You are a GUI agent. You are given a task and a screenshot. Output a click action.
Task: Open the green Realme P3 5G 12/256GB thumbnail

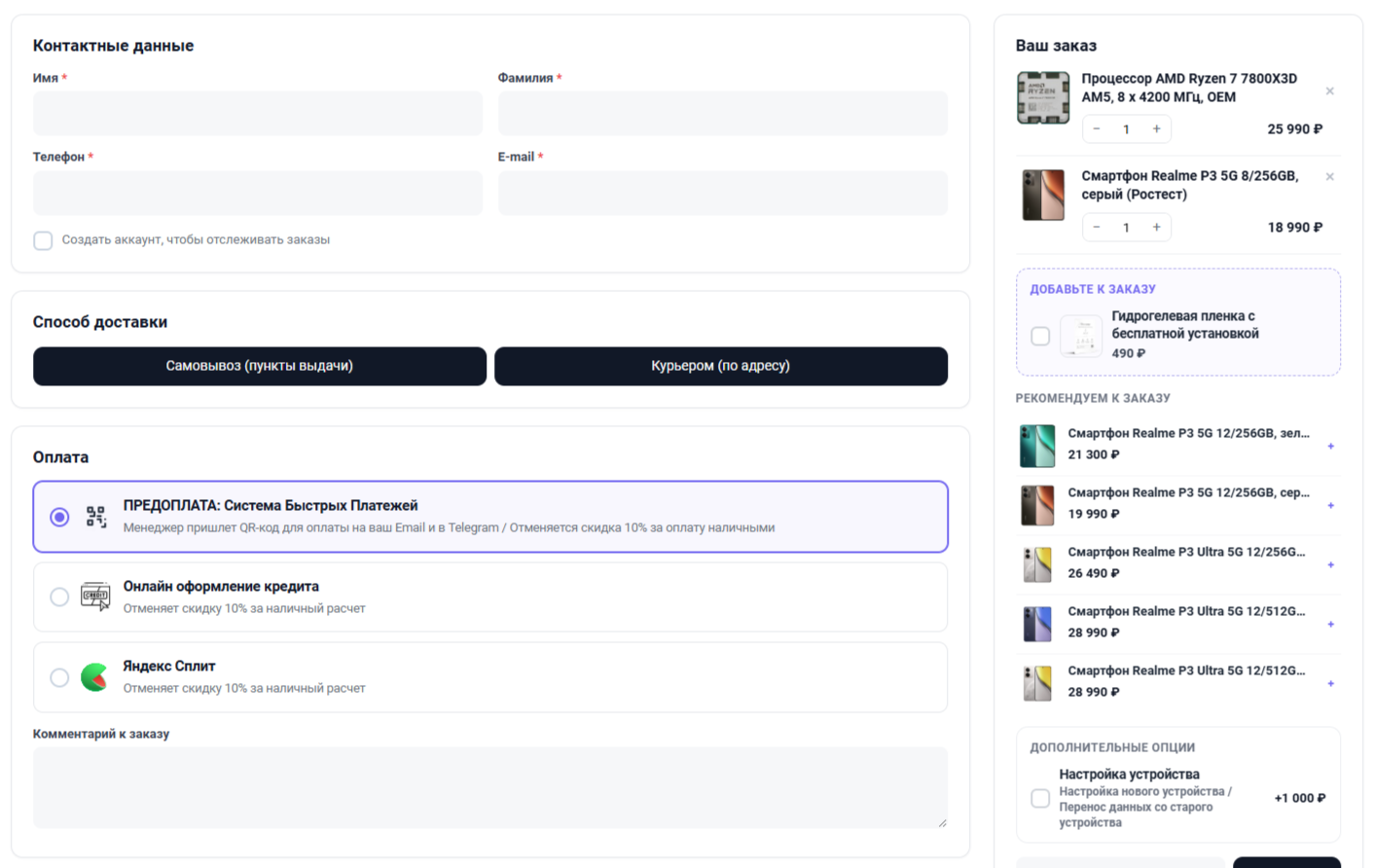pos(1037,446)
